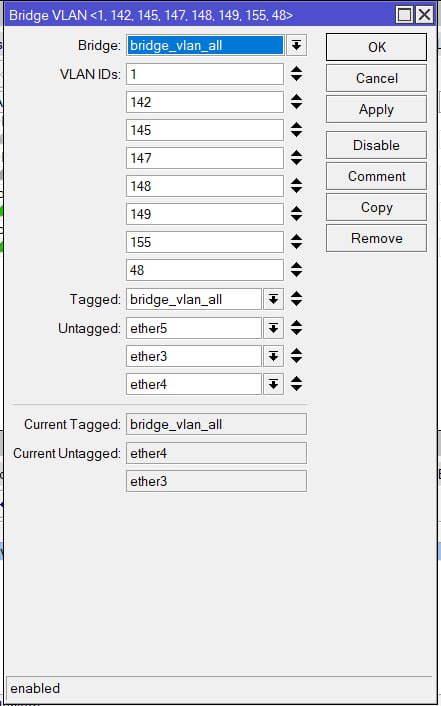Click add/remove arrows beside ether4 Untagged entry
The height and width of the screenshot is (706, 441).
point(296,384)
